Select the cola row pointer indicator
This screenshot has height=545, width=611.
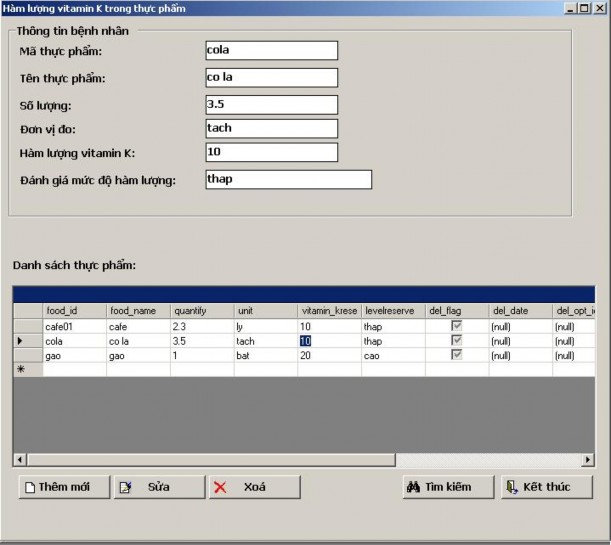27,341
